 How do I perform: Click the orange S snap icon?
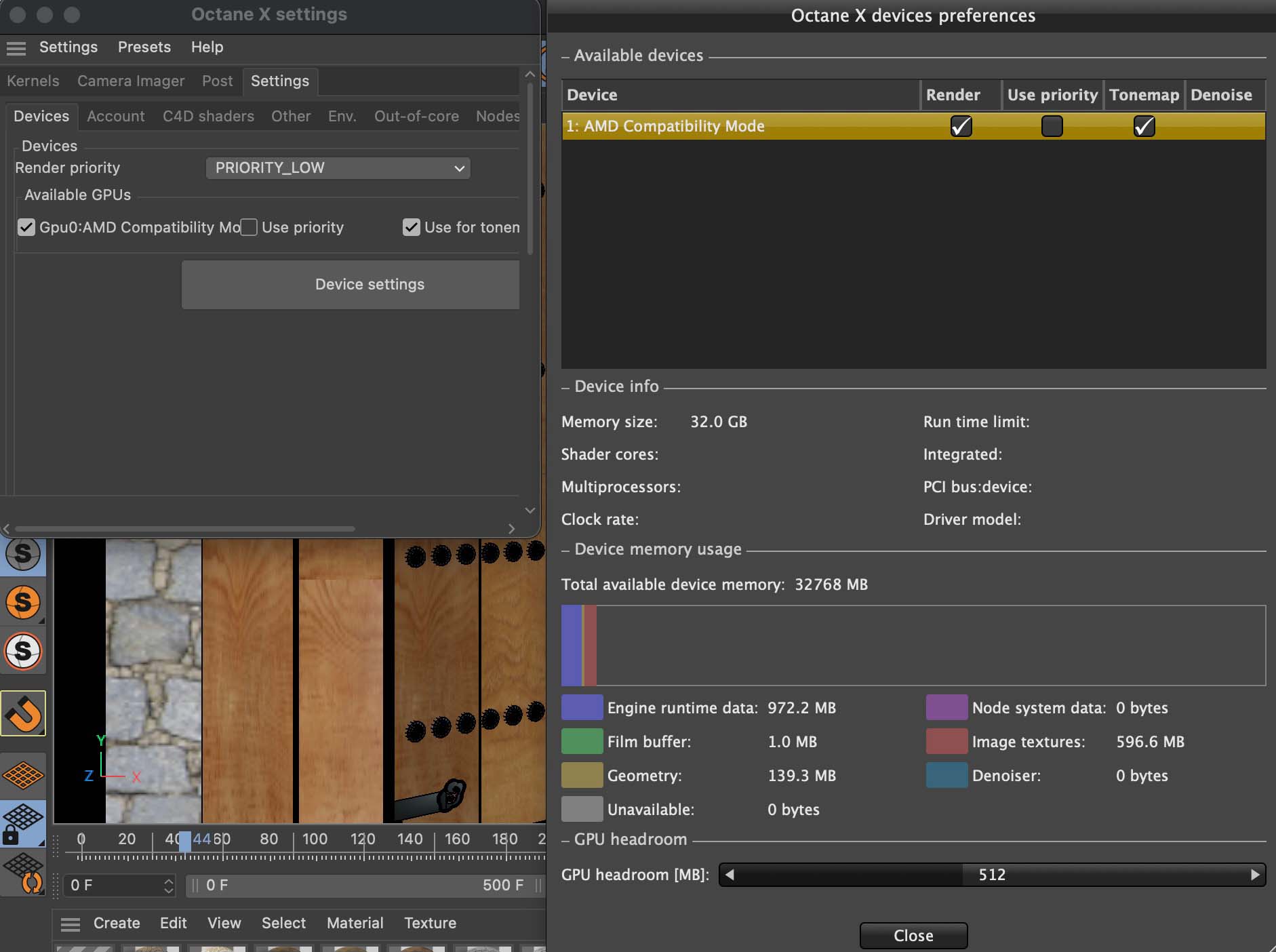tap(23, 602)
